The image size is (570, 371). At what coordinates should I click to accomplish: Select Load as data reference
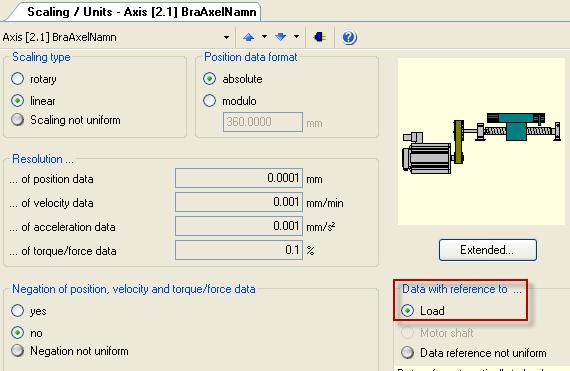coord(408,311)
